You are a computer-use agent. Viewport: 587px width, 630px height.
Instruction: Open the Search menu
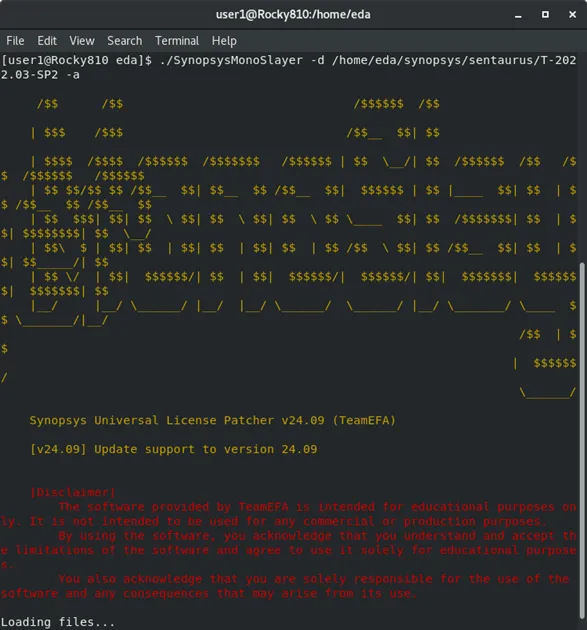[x=125, y=41]
